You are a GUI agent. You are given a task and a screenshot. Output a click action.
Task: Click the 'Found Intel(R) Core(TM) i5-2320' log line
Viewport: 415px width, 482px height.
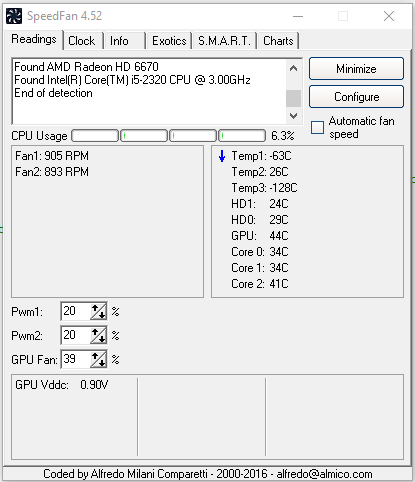(132, 80)
